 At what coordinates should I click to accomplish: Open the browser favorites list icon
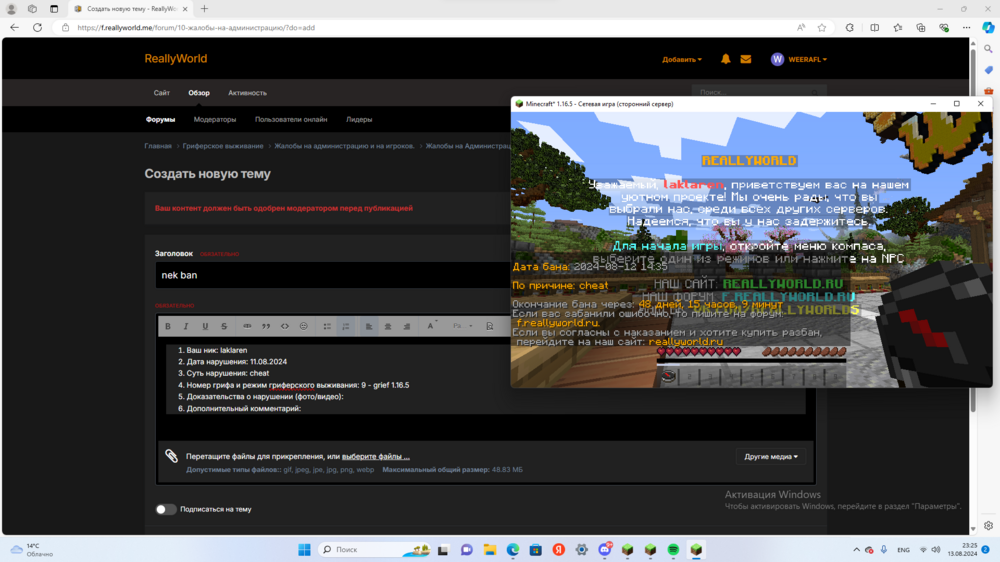pos(898,27)
